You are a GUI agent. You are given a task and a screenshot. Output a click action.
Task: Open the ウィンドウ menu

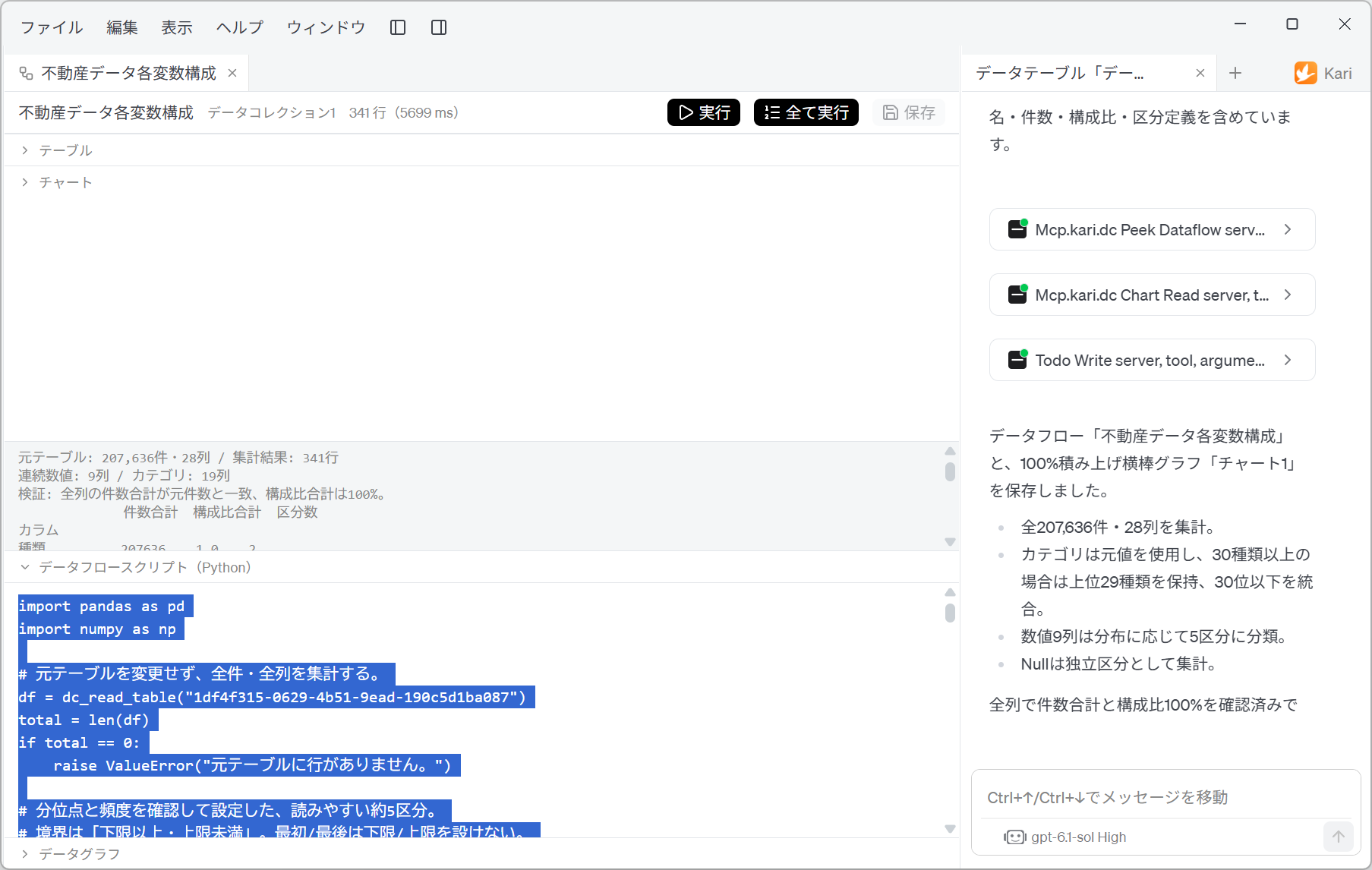(x=326, y=27)
